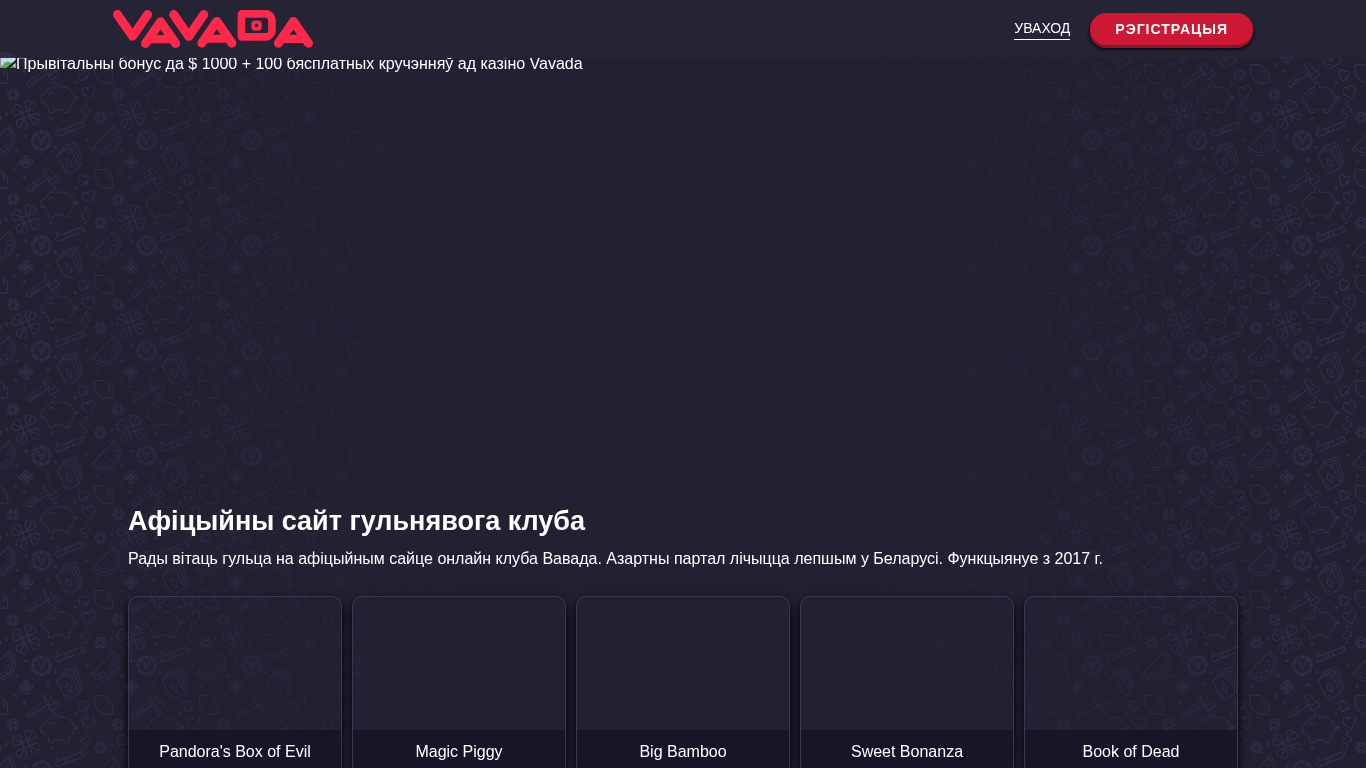The width and height of the screenshot is (1366, 768).
Task: Open the Sweet Bonanza game card
Action: pyautogui.click(x=907, y=683)
